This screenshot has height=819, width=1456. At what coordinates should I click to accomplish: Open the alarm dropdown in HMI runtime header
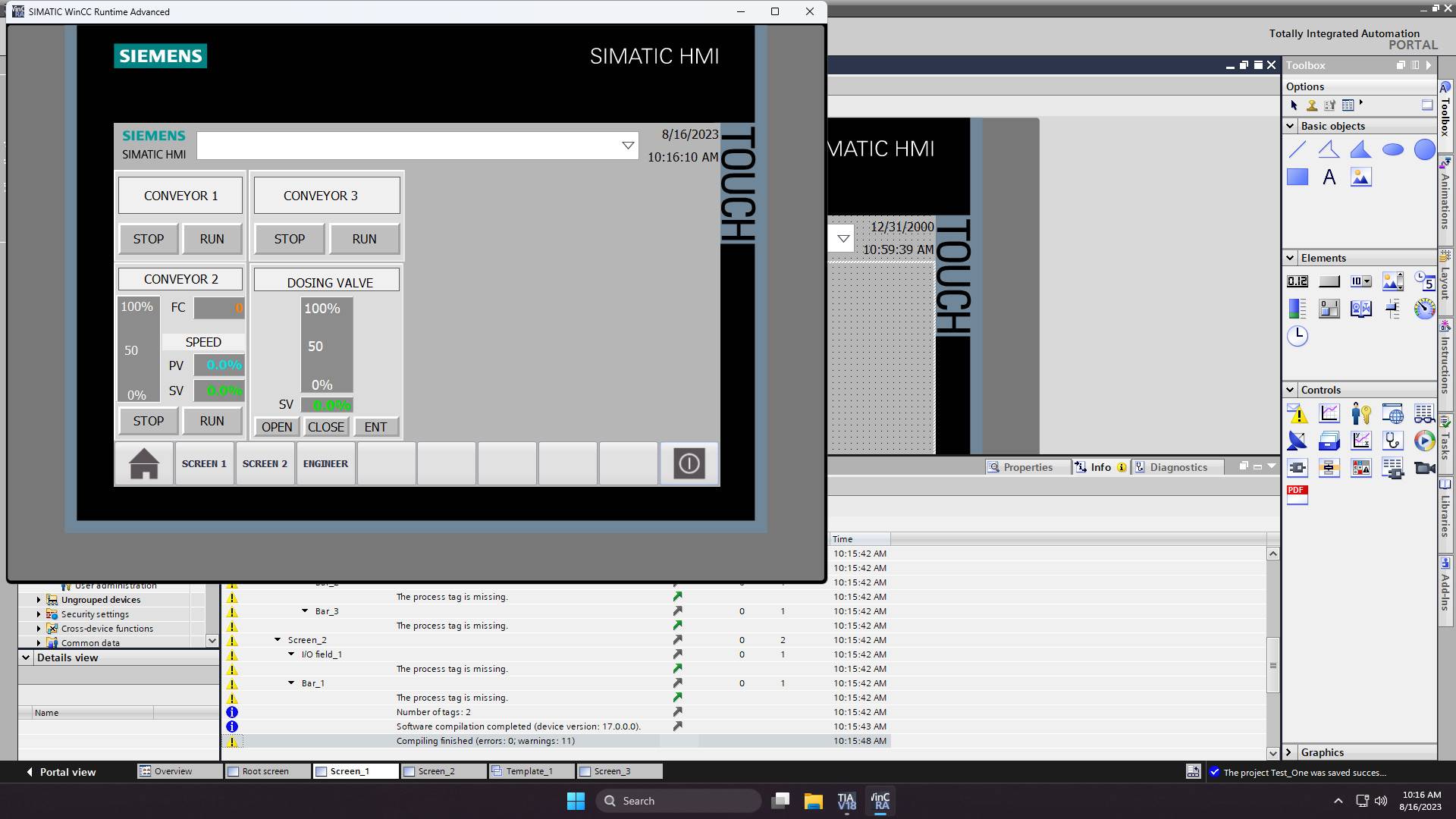pos(628,146)
